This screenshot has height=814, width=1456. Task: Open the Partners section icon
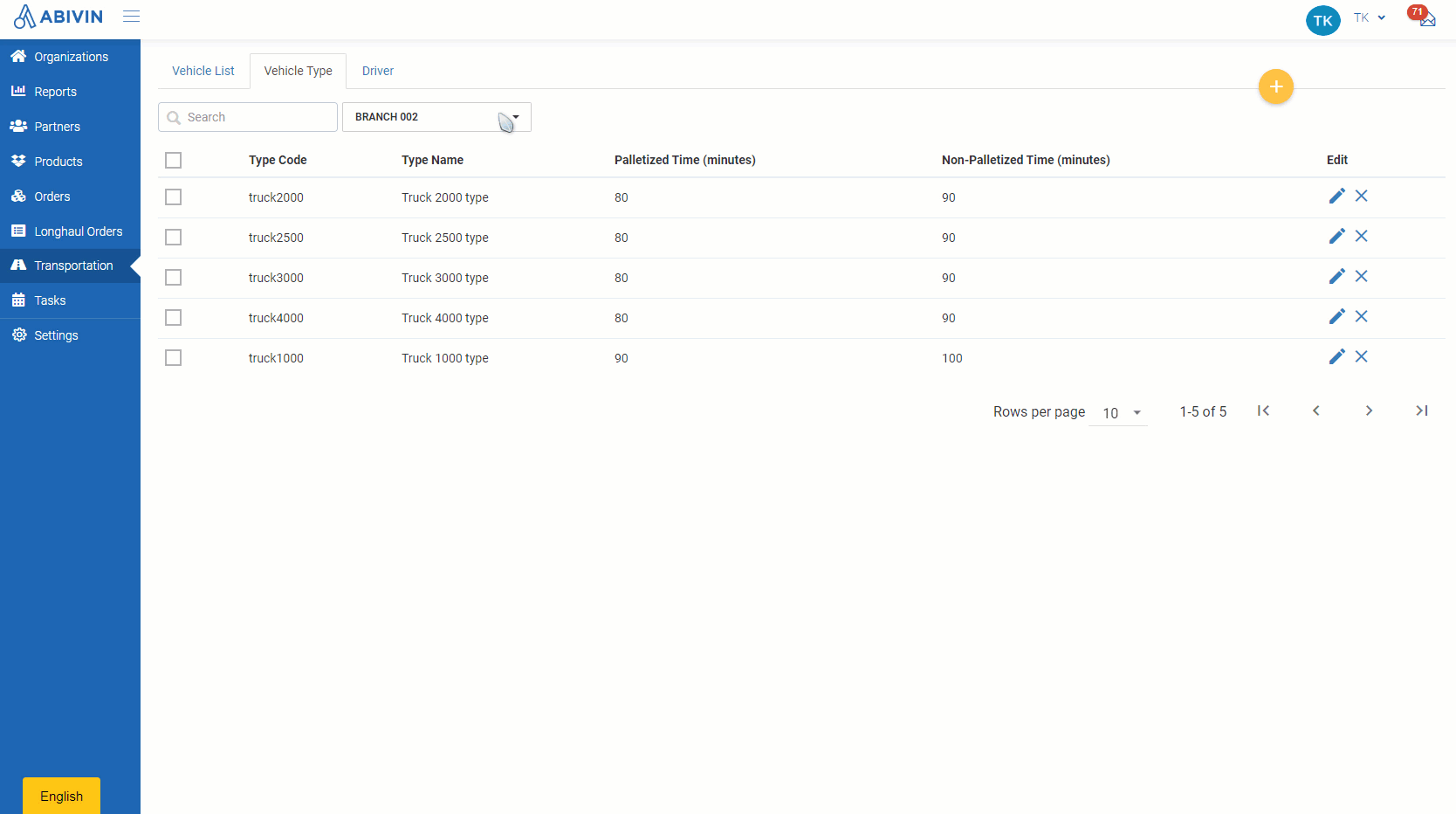click(x=19, y=126)
